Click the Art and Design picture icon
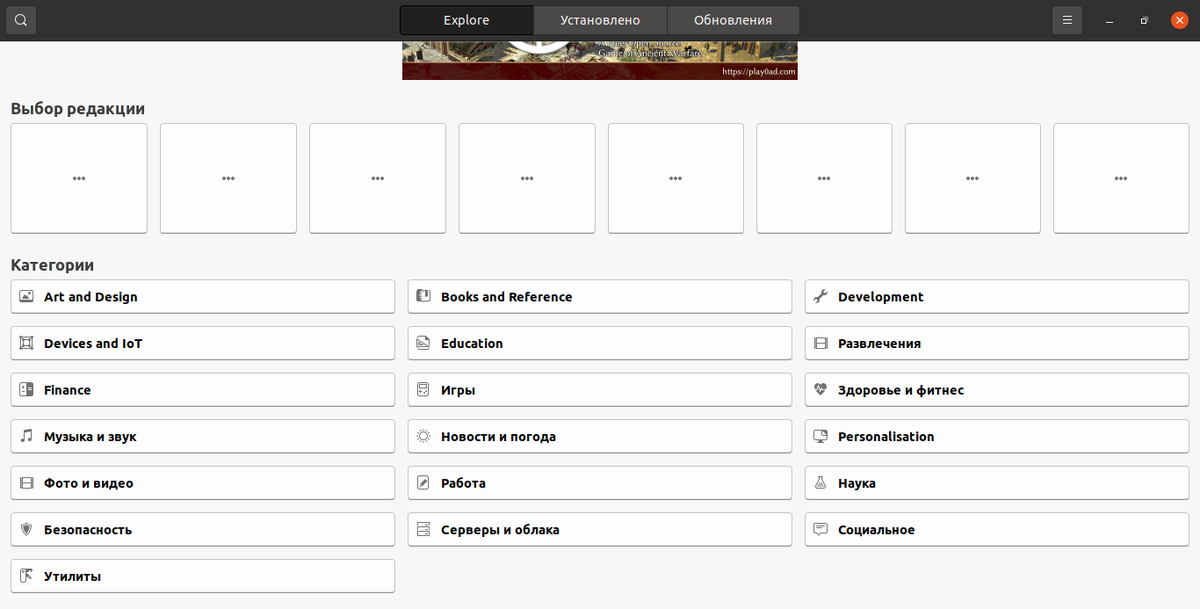This screenshot has width=1200, height=609. [27, 297]
